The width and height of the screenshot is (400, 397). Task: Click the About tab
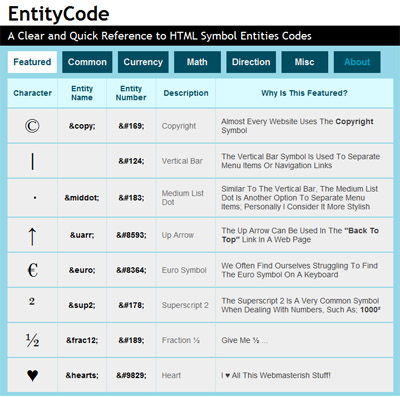coord(357,62)
